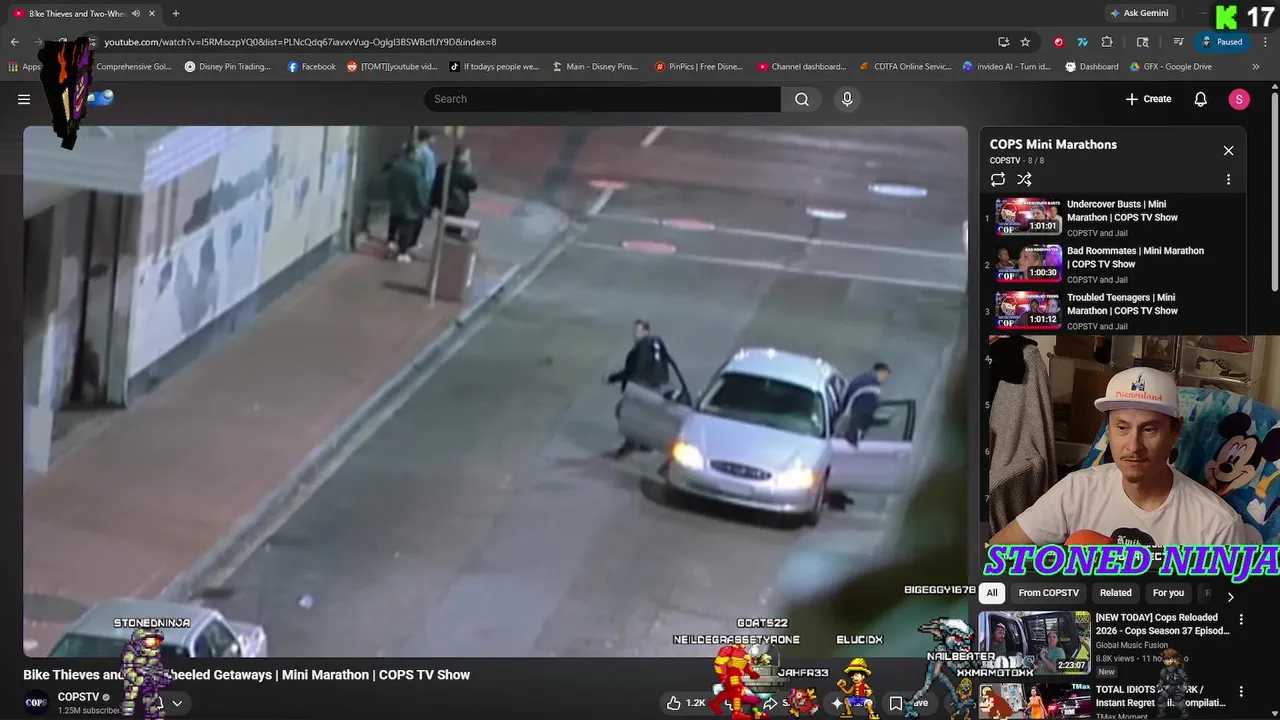Select the Related filter chip
The height and width of the screenshot is (720, 1280).
1116,593
